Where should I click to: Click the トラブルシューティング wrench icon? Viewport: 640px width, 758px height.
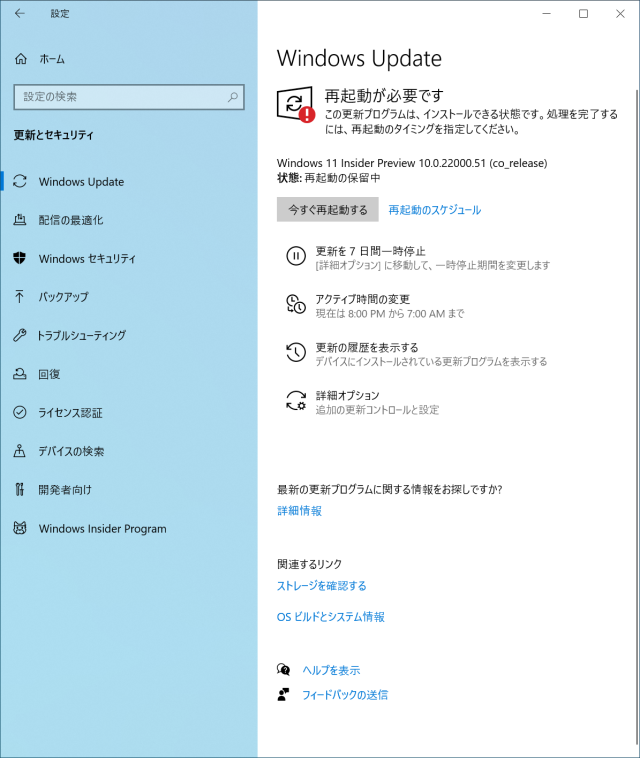20,335
